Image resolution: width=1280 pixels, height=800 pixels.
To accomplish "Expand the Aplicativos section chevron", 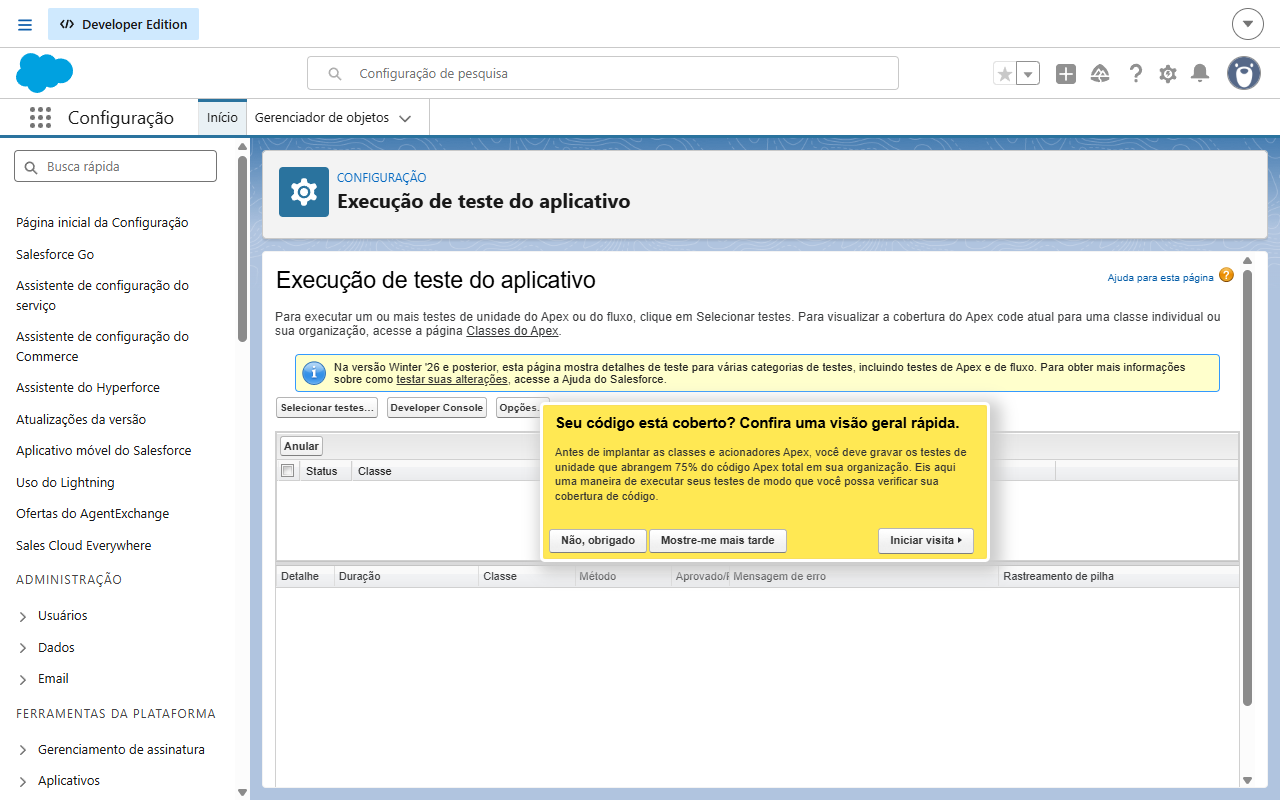I will tap(23, 781).
